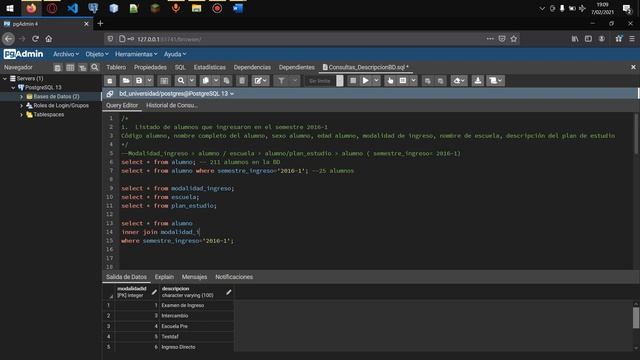
Task: Switch to the Tablero tab
Action: pyautogui.click(x=116, y=67)
